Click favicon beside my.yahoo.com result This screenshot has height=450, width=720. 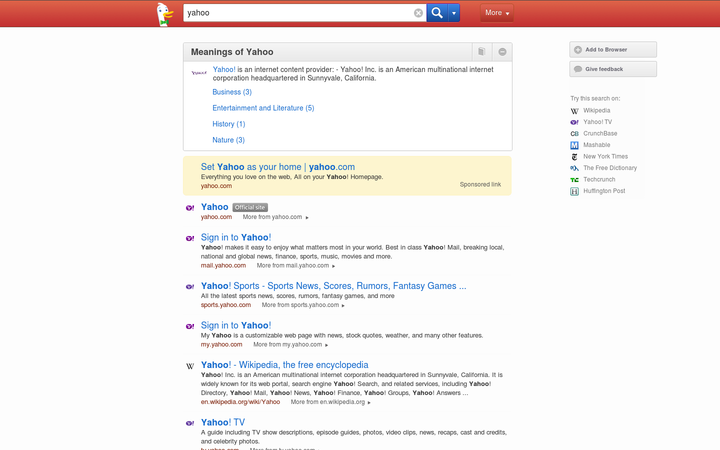click(190, 326)
